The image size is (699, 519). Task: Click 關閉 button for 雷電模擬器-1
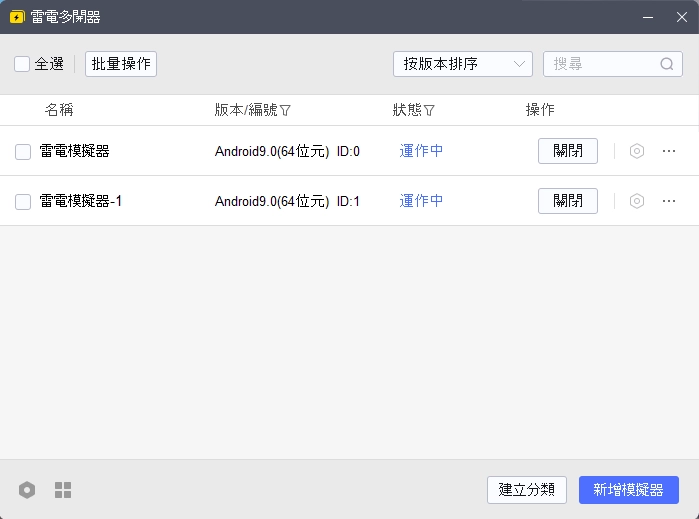(567, 201)
